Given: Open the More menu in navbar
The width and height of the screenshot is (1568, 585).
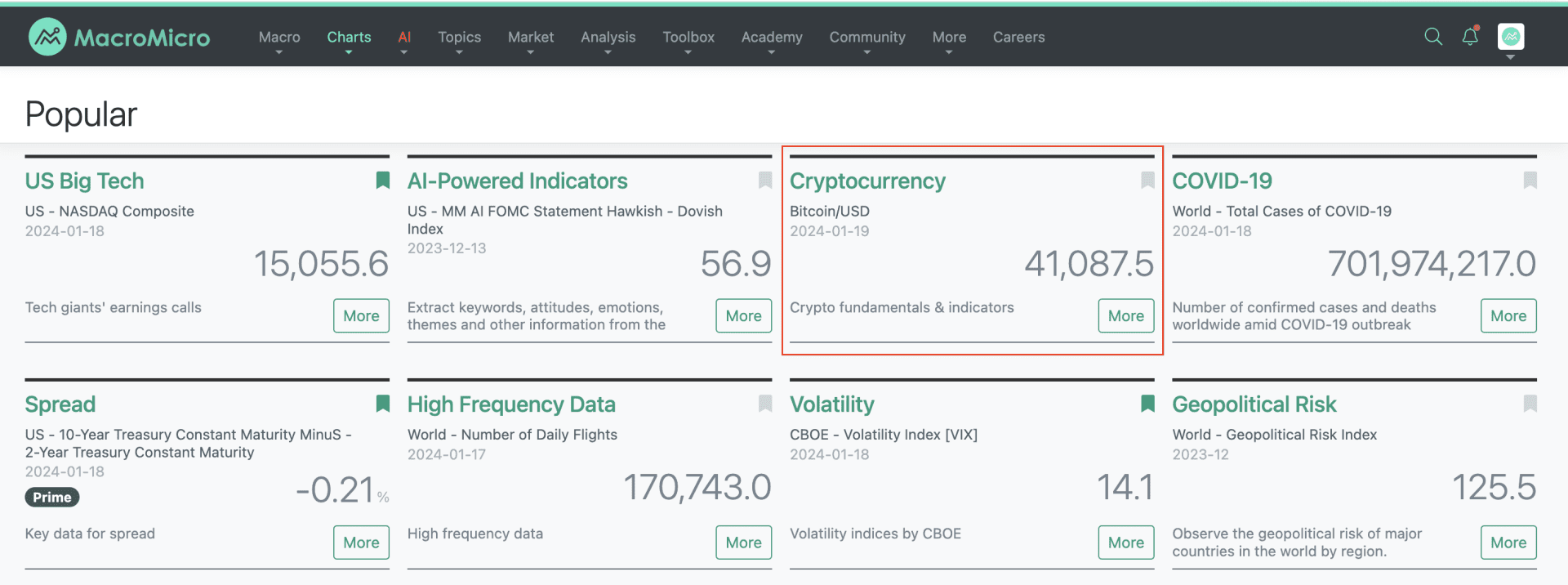Looking at the screenshot, I should point(949,37).
